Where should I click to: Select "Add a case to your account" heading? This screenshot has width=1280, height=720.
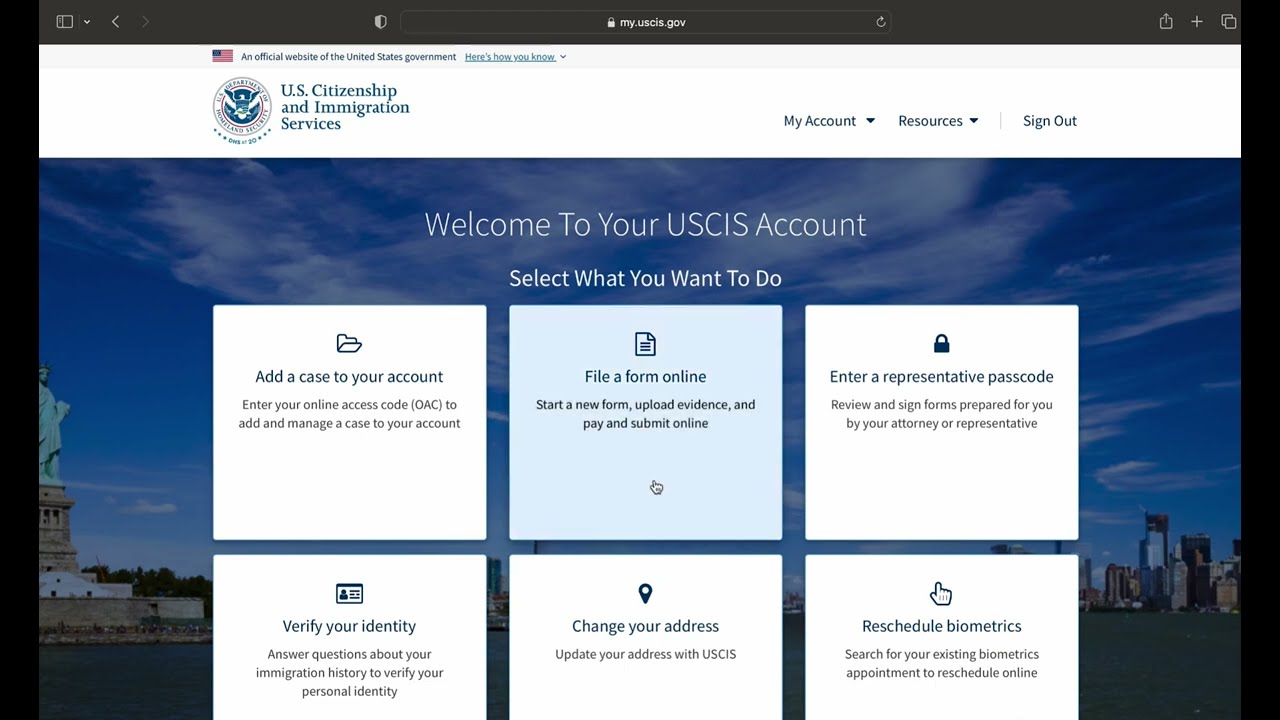(349, 376)
